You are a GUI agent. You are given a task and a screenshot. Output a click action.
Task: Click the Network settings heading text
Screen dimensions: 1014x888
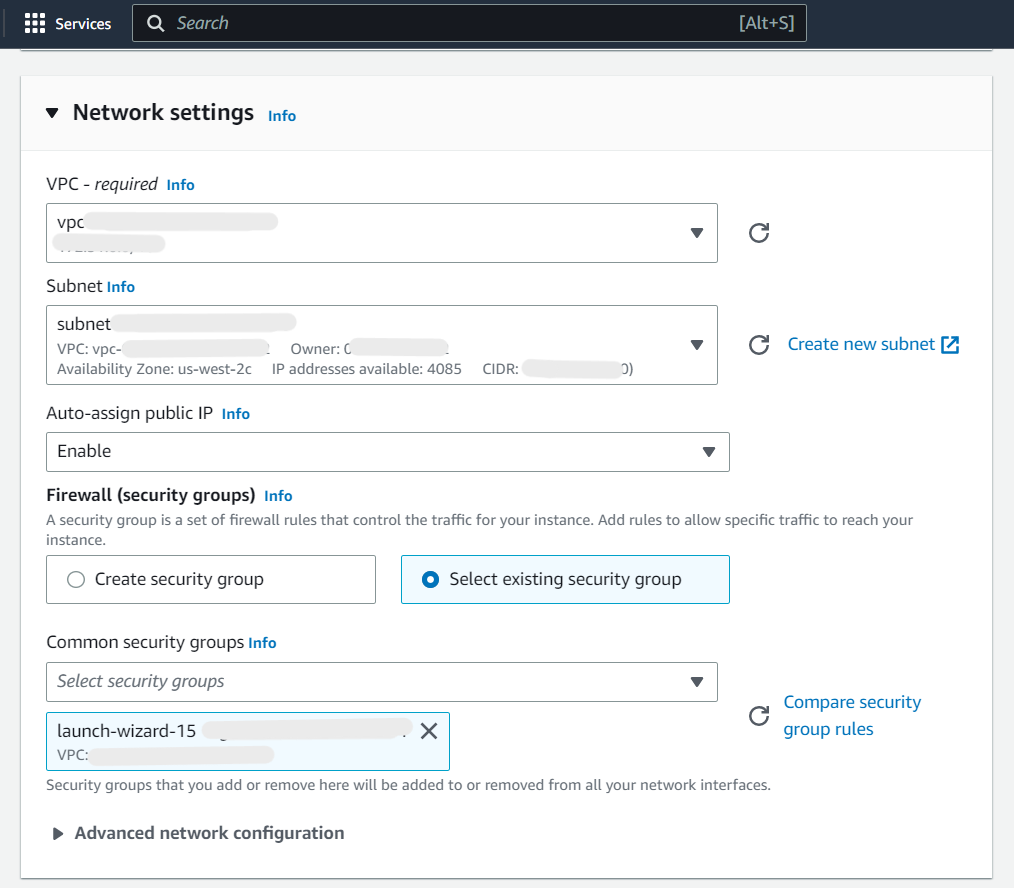(x=163, y=113)
